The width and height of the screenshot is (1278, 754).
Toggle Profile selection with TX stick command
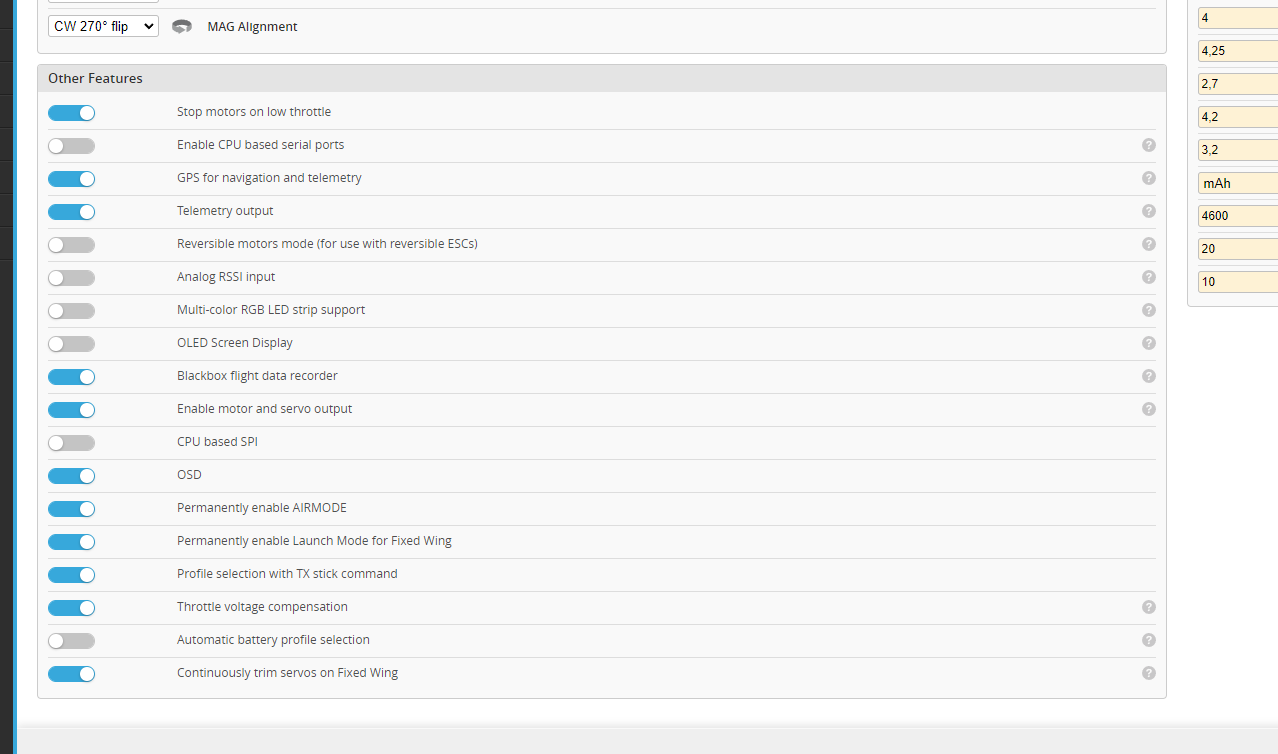click(x=71, y=575)
